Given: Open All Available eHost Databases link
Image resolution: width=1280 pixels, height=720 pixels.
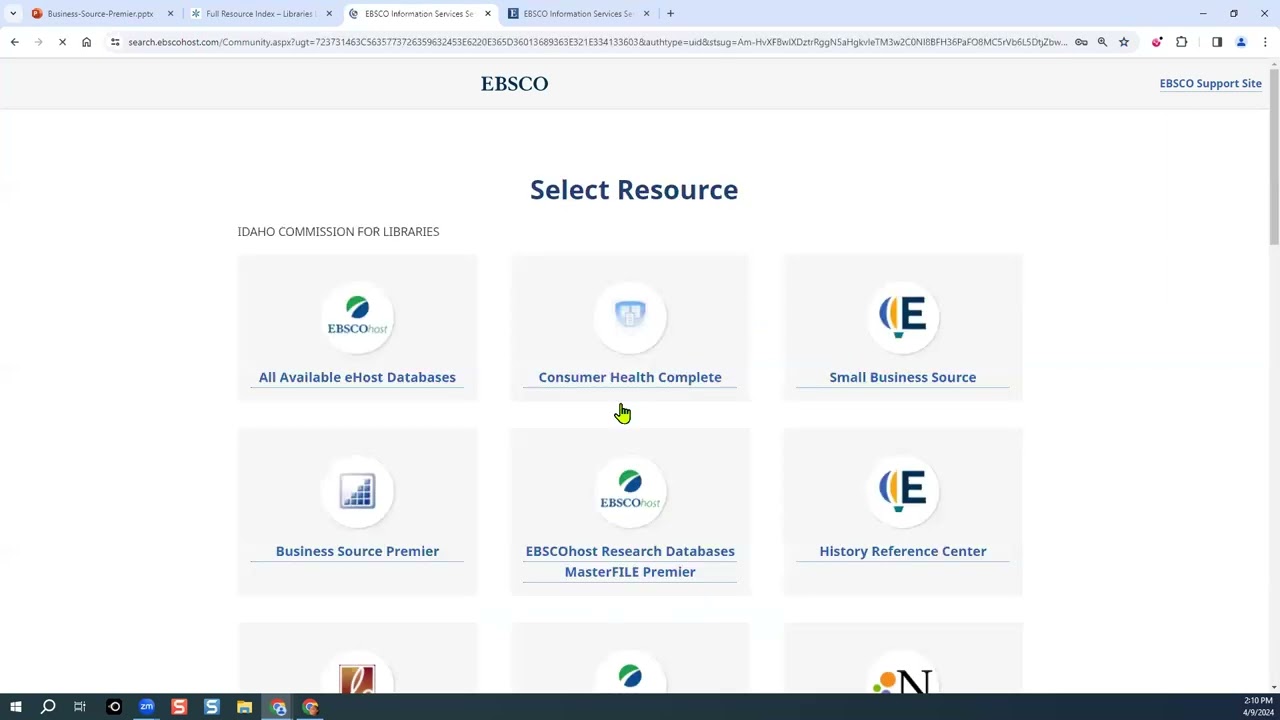Looking at the screenshot, I should click(x=357, y=377).
